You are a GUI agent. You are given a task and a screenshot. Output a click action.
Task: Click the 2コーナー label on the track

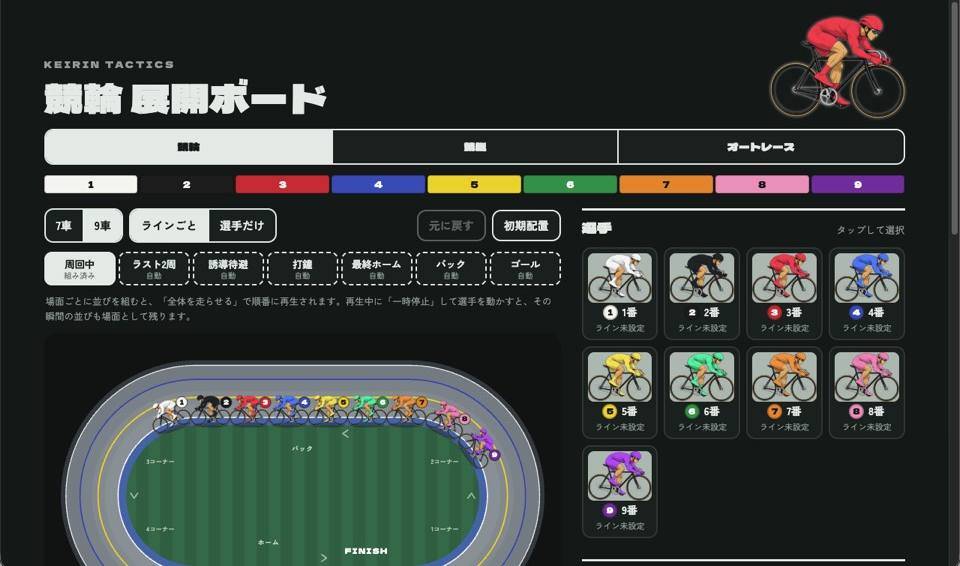pyautogui.click(x=444, y=461)
